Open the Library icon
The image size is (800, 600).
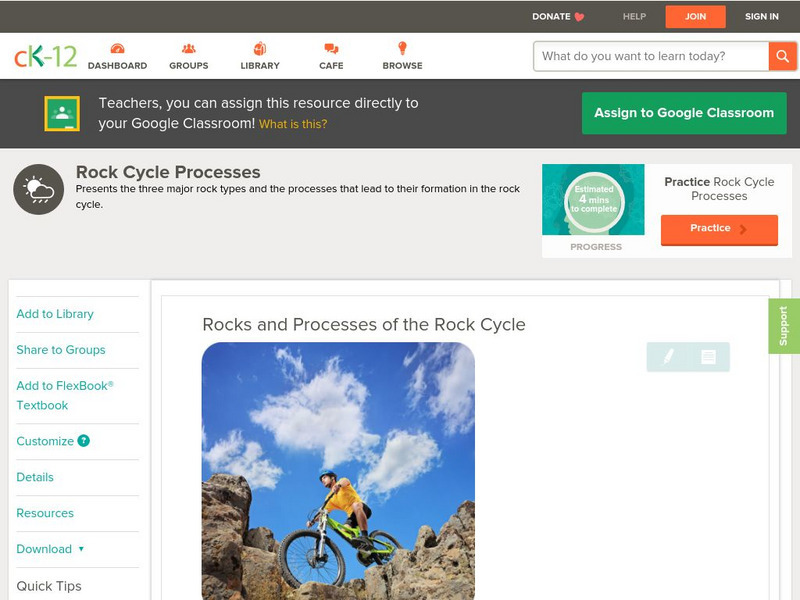click(260, 49)
